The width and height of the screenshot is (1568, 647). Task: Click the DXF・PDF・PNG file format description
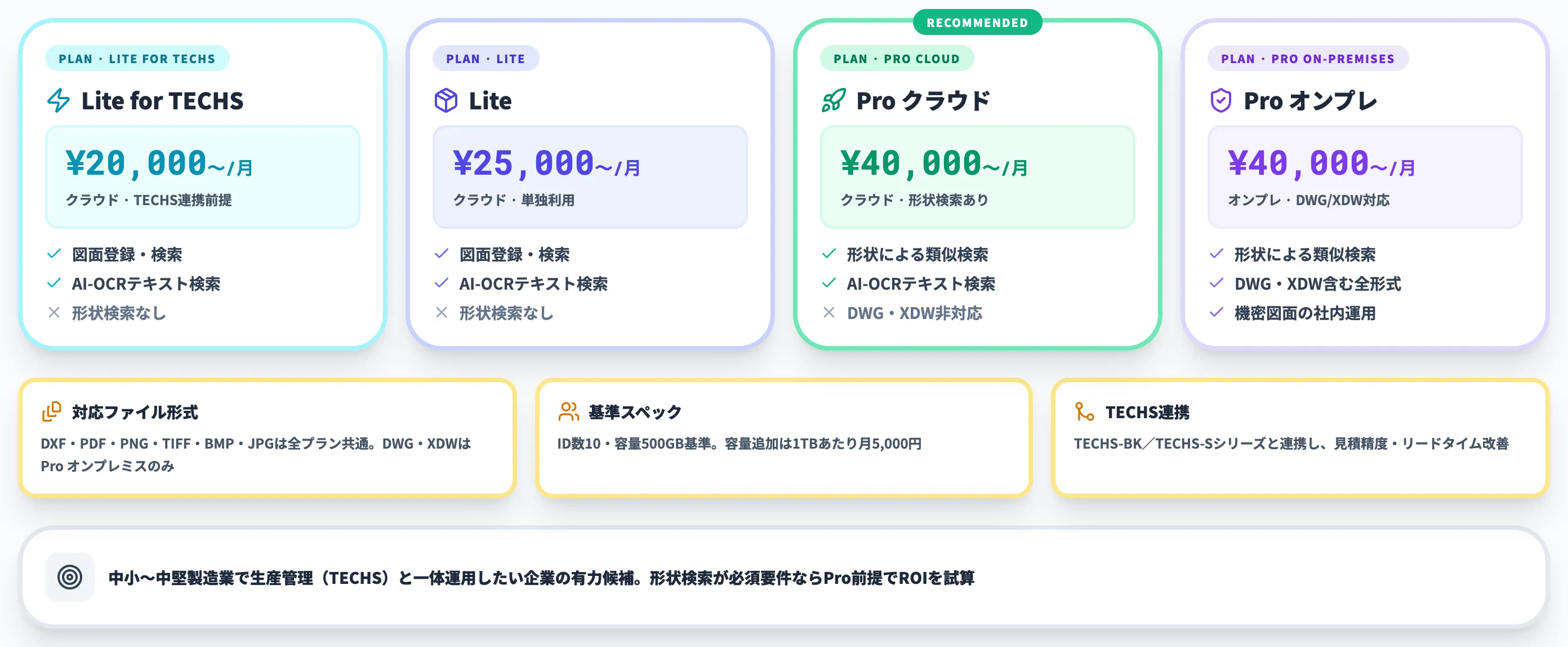point(256,454)
